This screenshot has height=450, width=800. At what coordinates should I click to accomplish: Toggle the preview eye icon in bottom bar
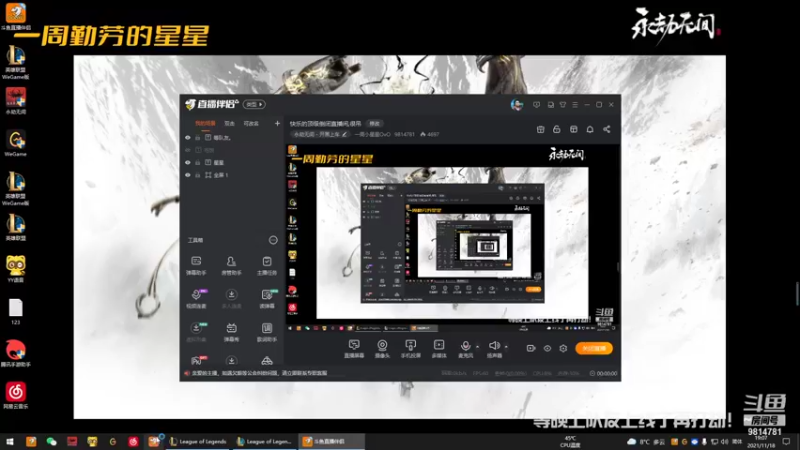tap(547, 348)
